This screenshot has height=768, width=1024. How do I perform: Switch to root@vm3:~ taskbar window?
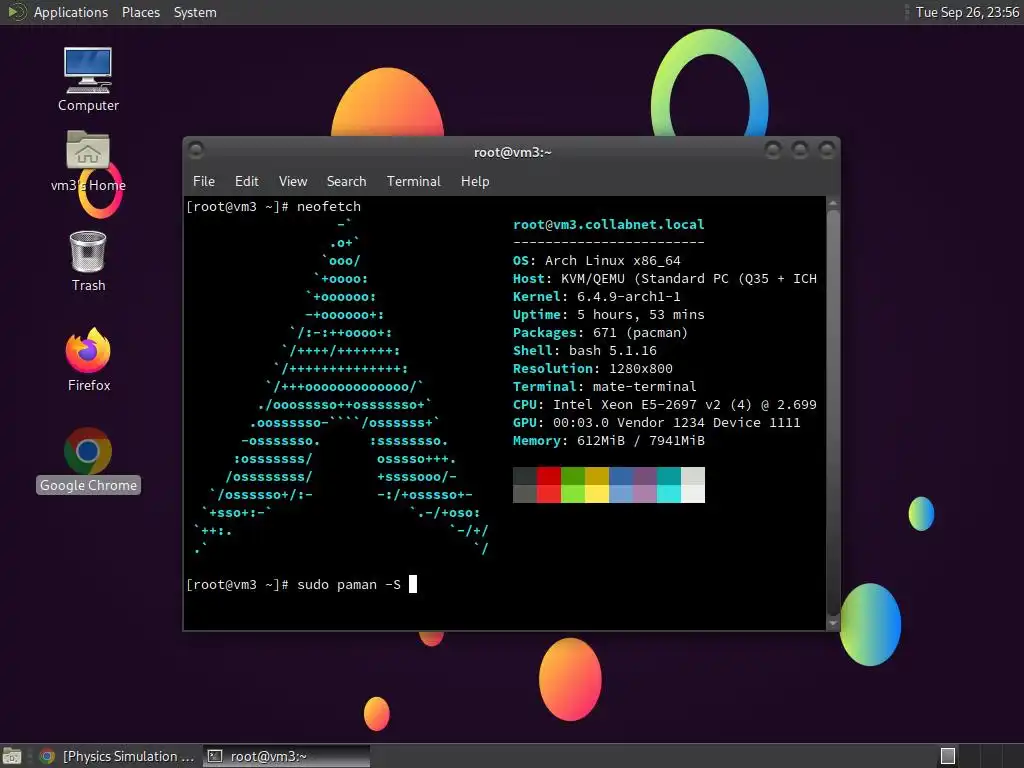(286, 756)
